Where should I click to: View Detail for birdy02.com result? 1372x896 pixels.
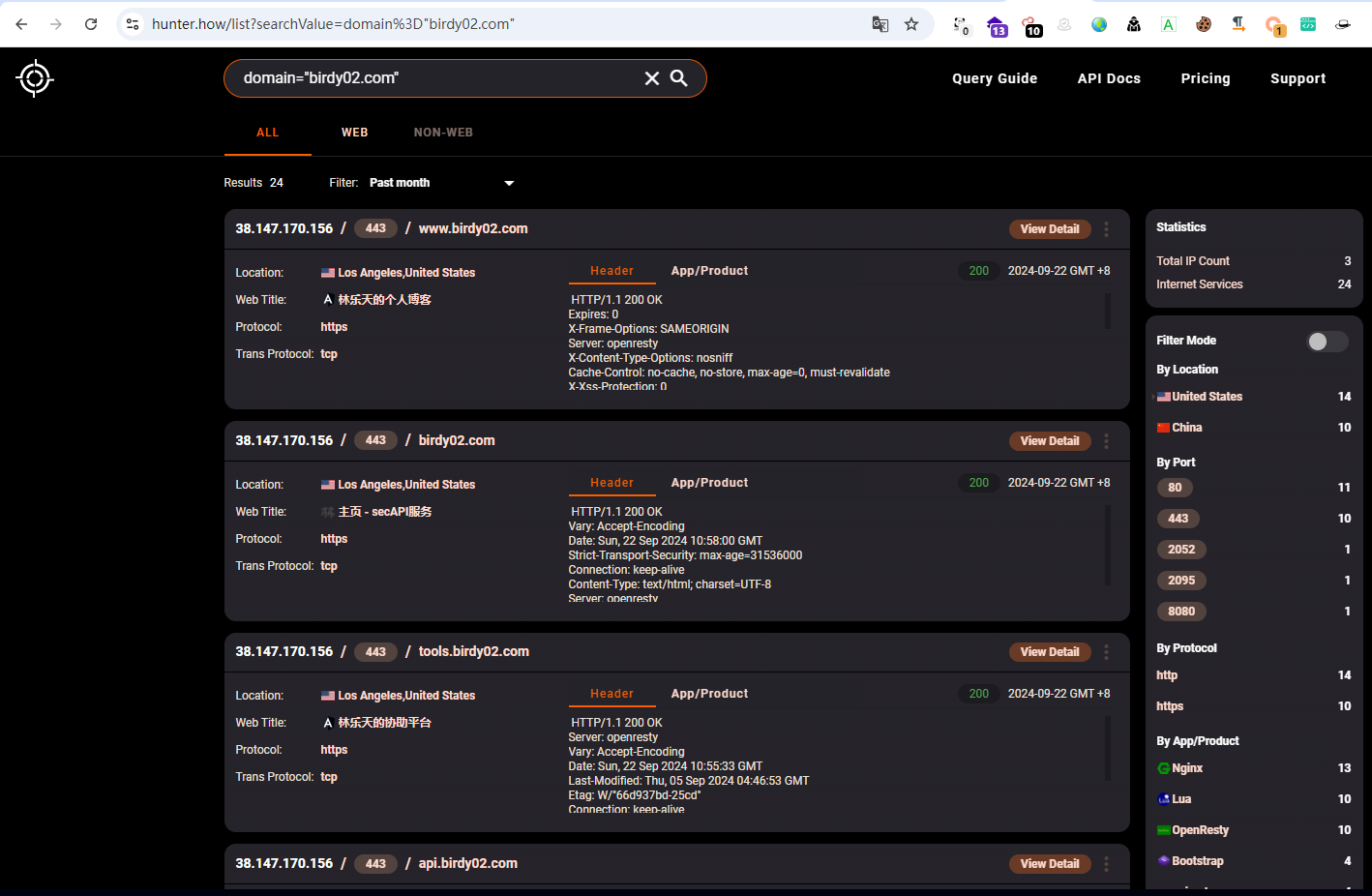1049,441
